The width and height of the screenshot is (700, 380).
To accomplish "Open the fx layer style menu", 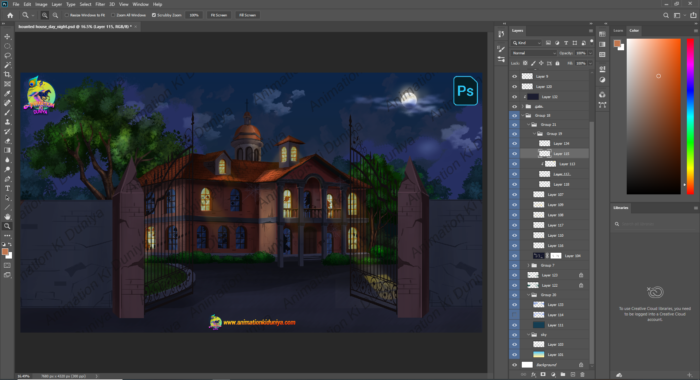I will click(533, 375).
